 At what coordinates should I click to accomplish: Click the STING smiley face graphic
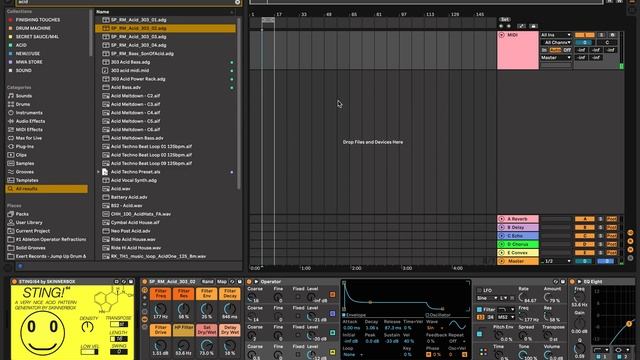click(x=42, y=333)
